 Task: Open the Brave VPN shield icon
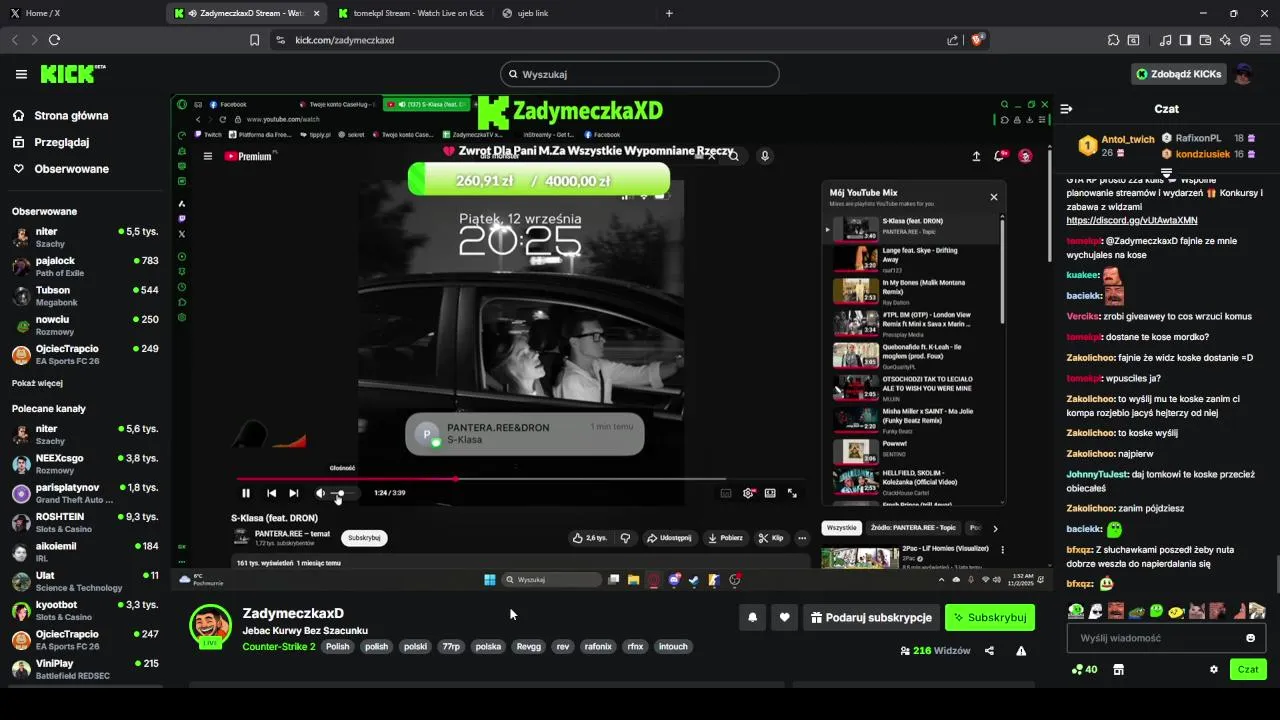pos(1245,40)
